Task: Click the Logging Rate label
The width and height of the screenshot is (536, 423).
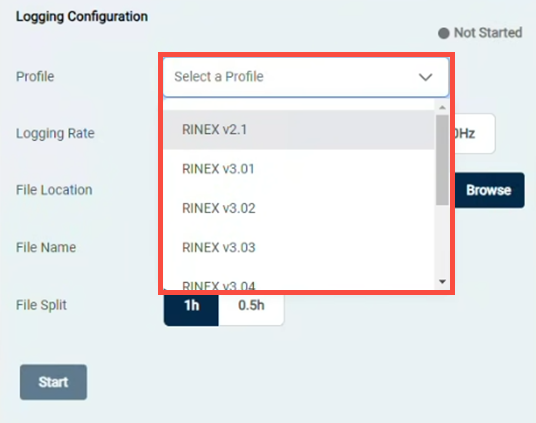Action: pyautogui.click(x=55, y=133)
